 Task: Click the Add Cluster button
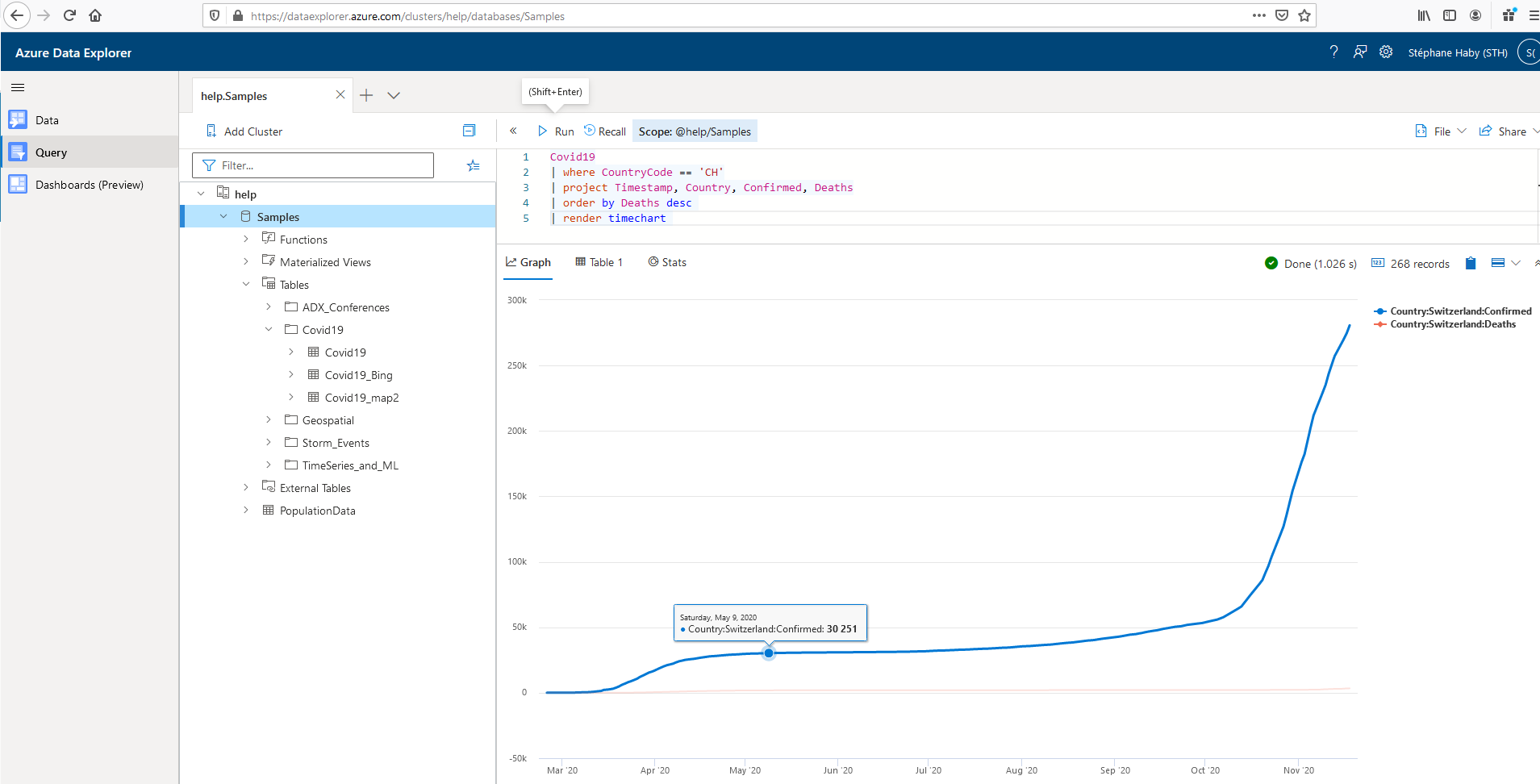click(x=244, y=131)
